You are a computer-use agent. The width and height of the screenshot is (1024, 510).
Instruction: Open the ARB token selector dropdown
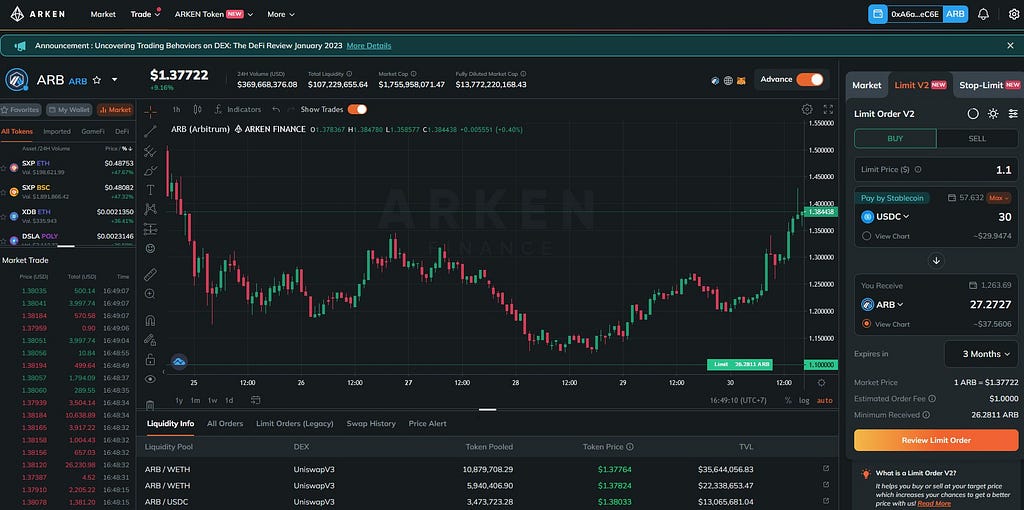click(x=114, y=80)
